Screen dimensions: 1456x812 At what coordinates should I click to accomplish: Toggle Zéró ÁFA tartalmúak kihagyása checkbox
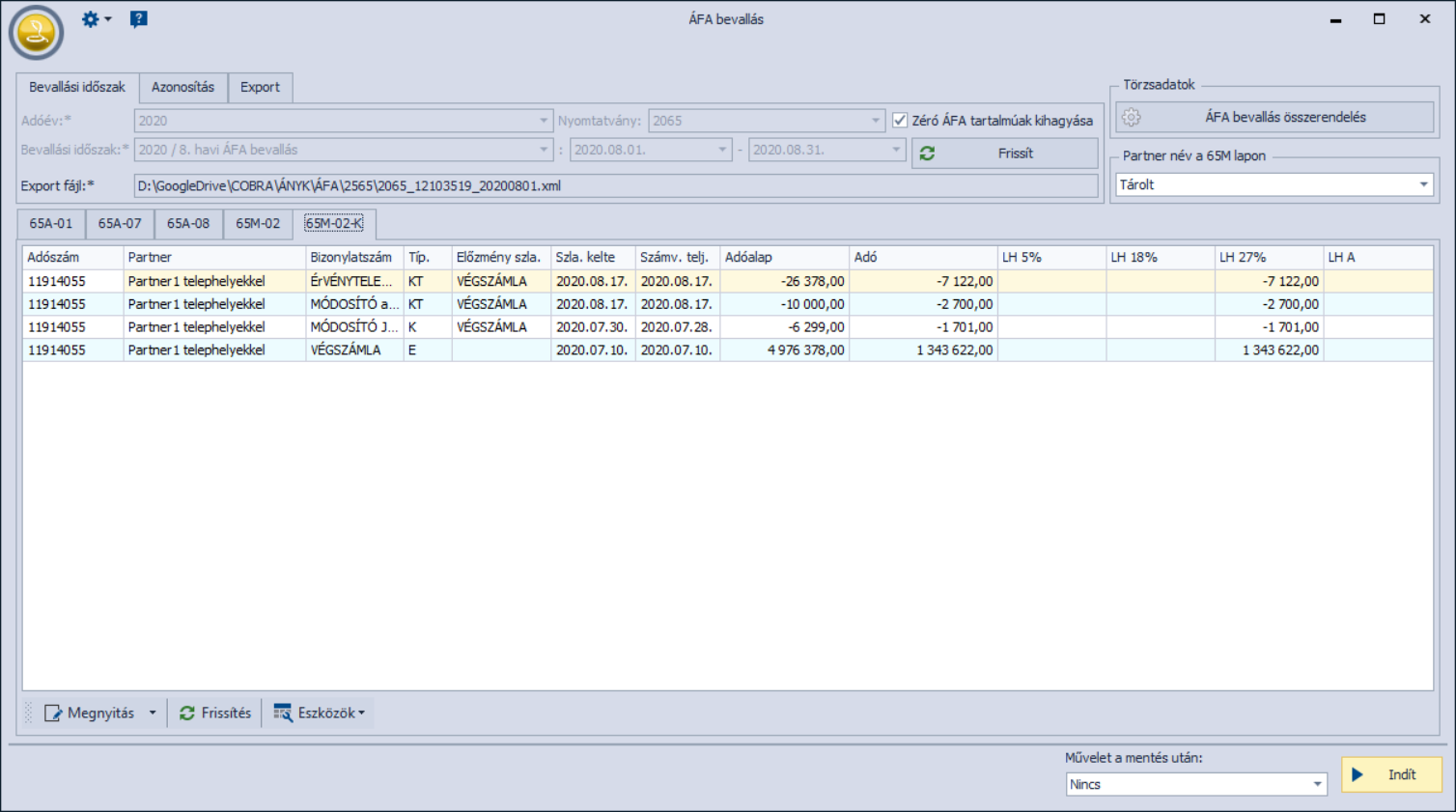(900, 121)
